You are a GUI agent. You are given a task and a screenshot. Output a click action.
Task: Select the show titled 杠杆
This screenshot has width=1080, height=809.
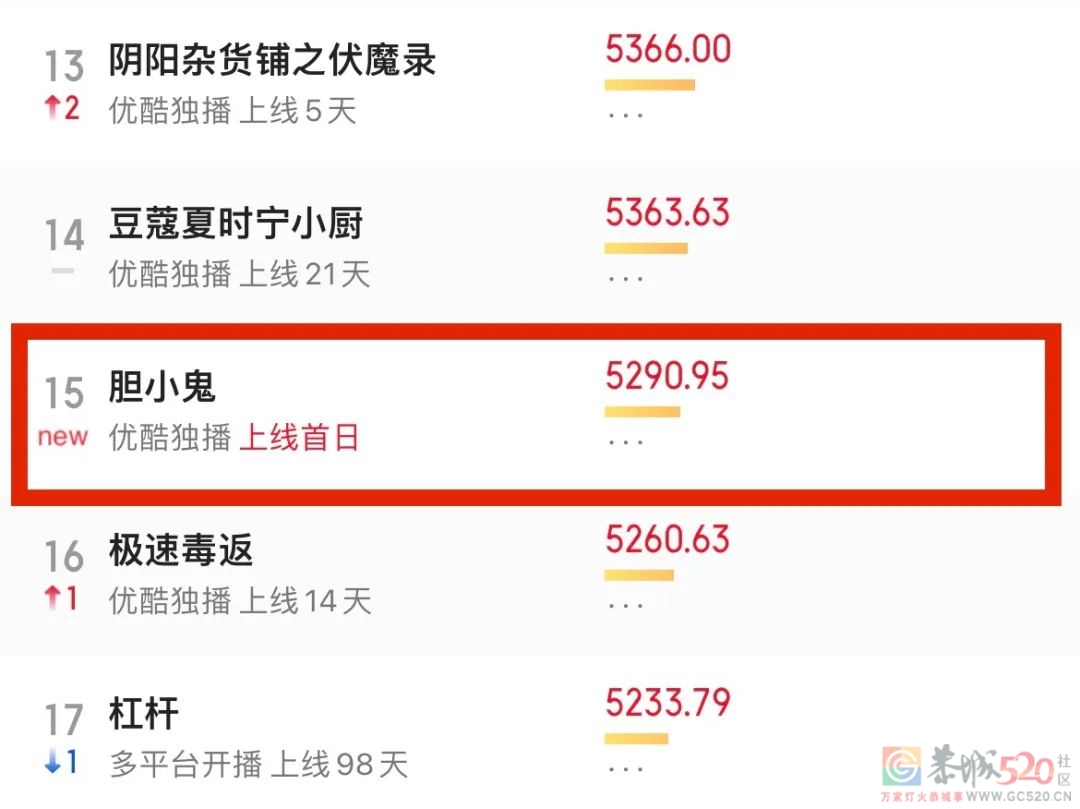pyautogui.click(x=144, y=714)
